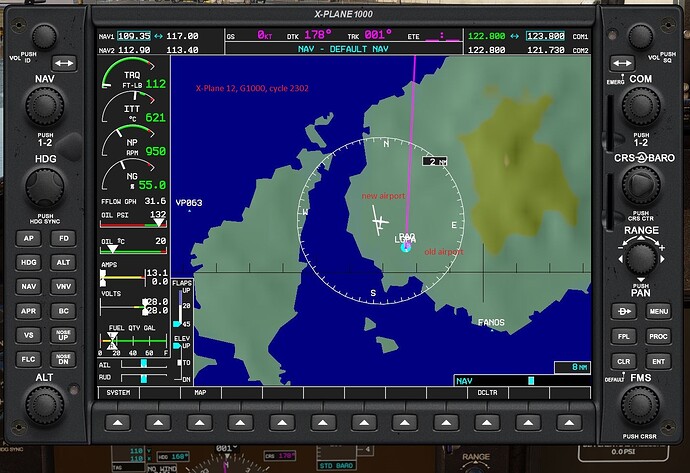690x473 pixels.
Task: Click the NAV1 standby frequency 117.00
Action: pyautogui.click(x=182, y=36)
